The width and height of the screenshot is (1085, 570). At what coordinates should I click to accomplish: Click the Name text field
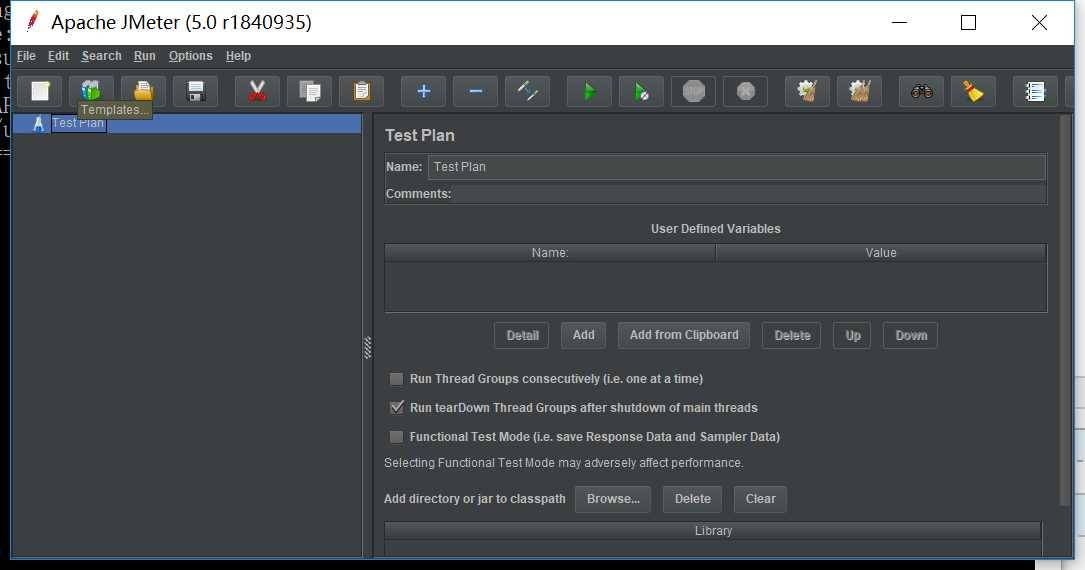736,167
